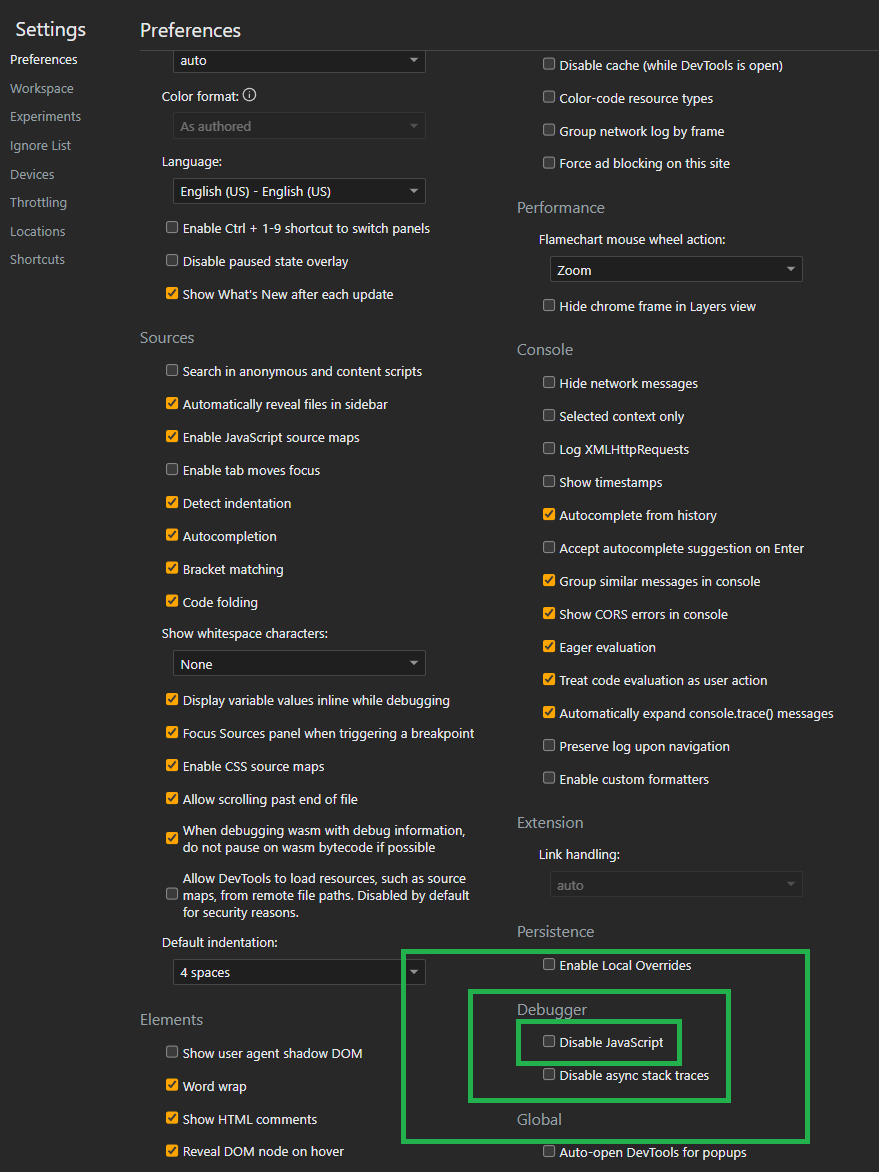This screenshot has width=879, height=1172.
Task: Uncheck the Code folding option
Action: coord(172,601)
